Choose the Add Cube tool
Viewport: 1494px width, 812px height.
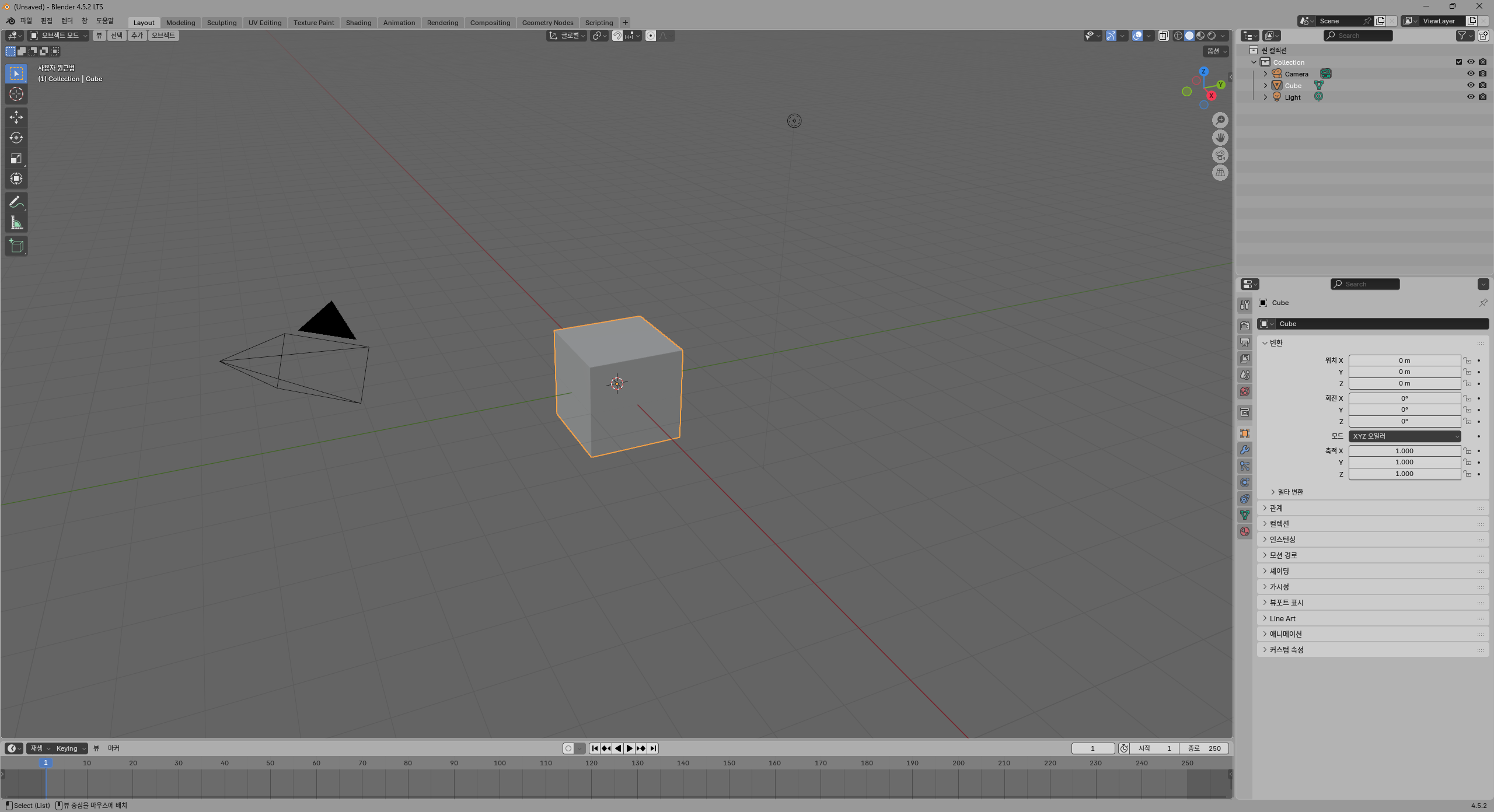coord(16,246)
